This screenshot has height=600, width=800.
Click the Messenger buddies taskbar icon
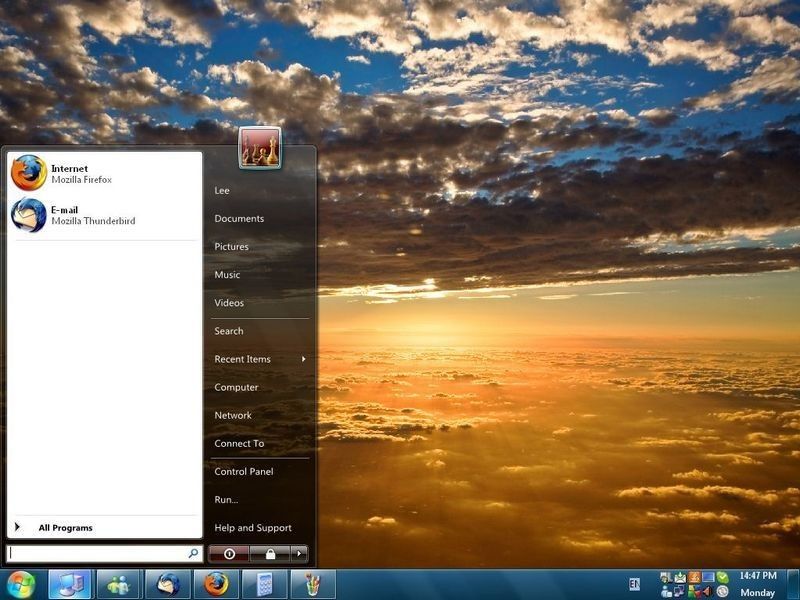click(117, 583)
